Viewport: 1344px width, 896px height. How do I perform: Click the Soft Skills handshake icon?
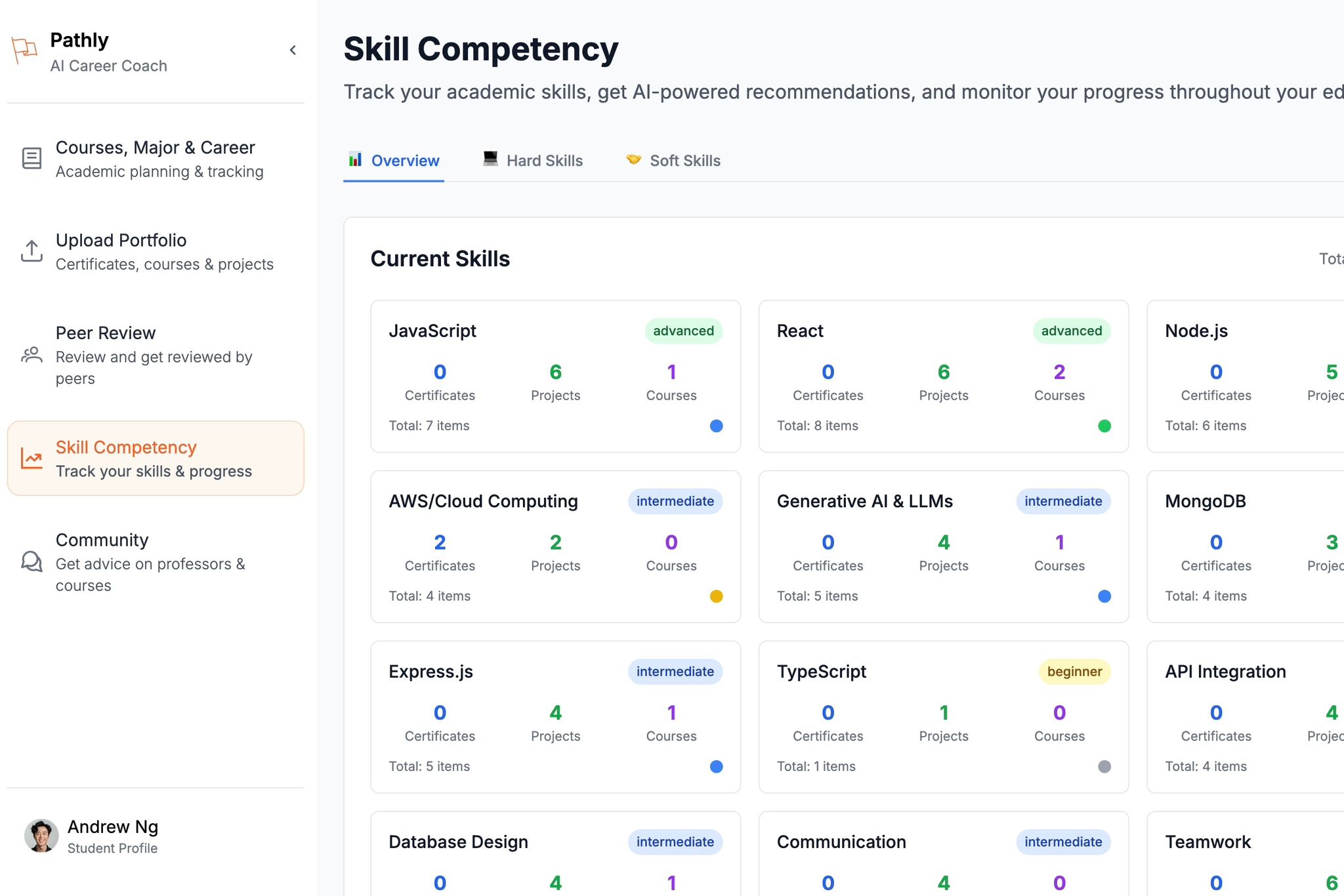click(x=633, y=159)
